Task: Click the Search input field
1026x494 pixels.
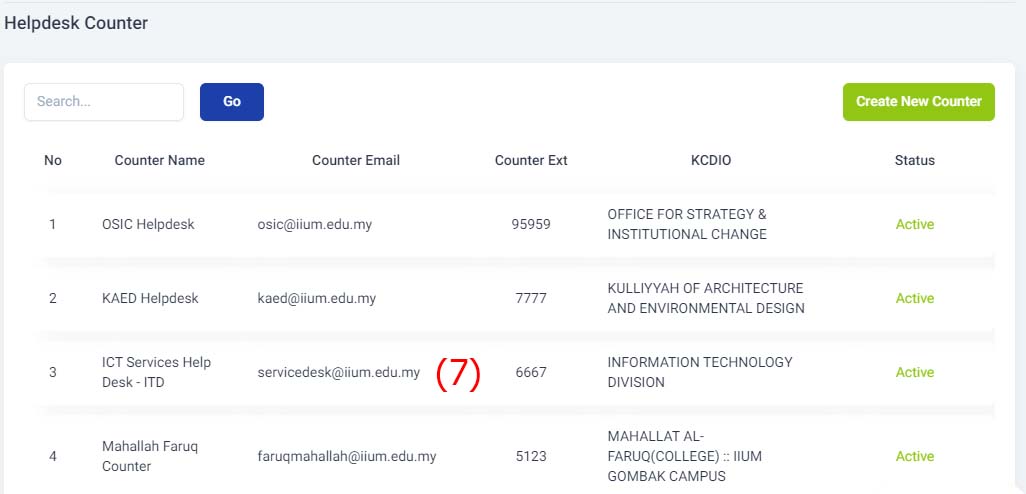Action: [104, 102]
